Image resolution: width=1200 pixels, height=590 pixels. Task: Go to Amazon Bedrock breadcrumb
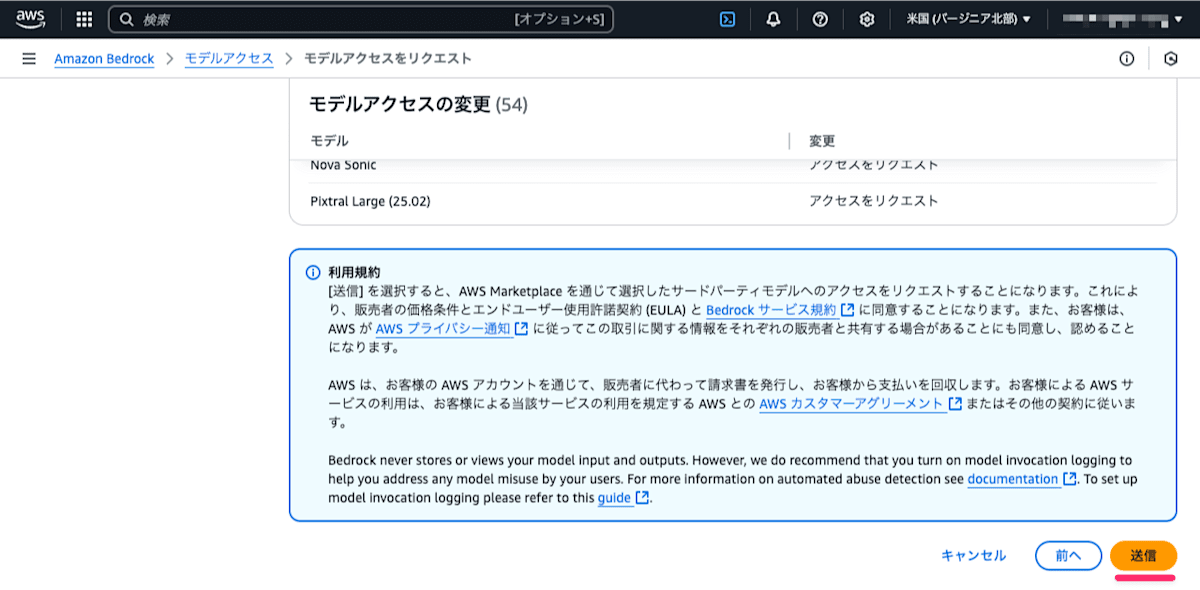point(104,59)
